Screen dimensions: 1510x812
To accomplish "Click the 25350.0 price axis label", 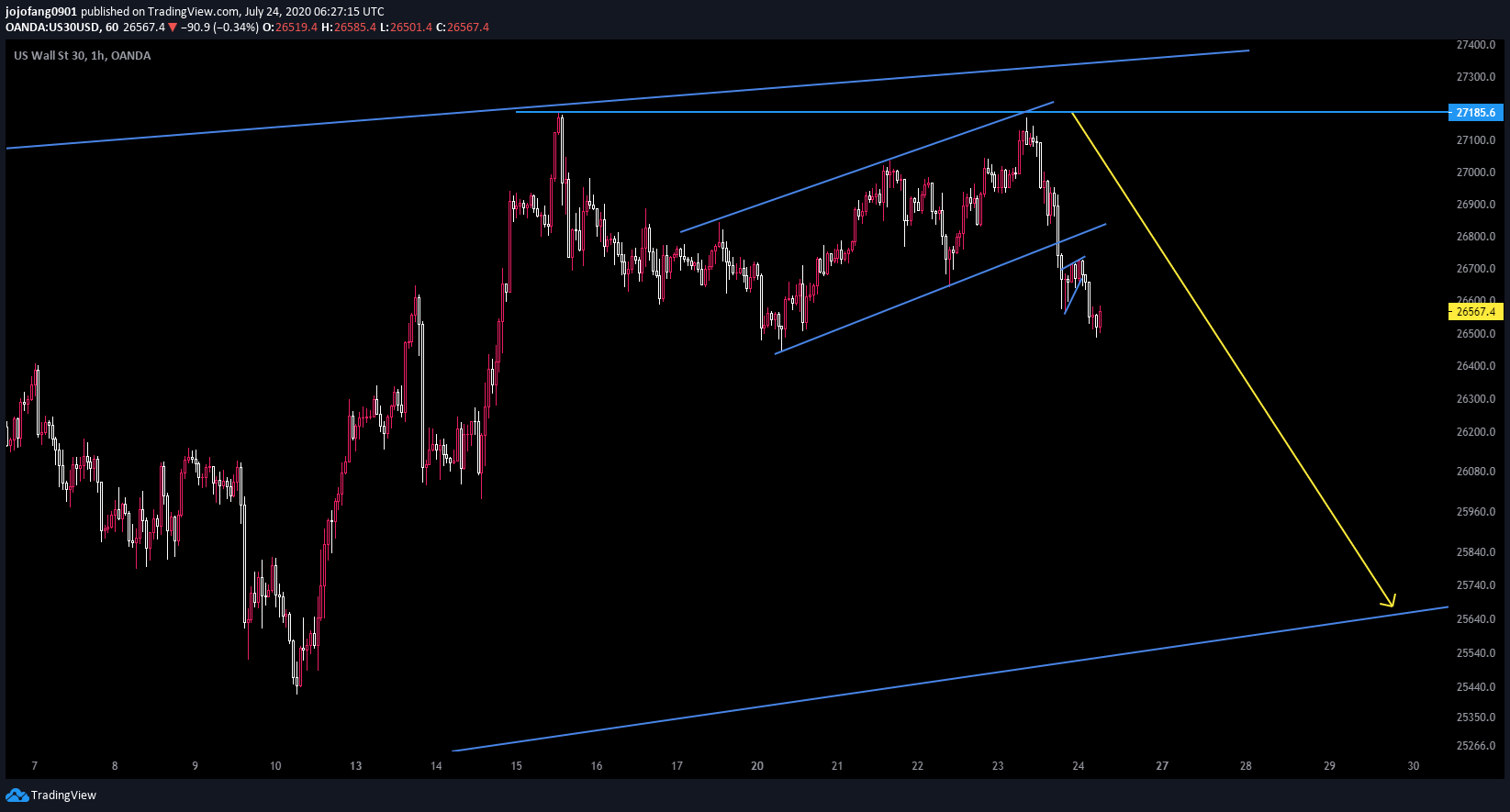I will click(1476, 717).
